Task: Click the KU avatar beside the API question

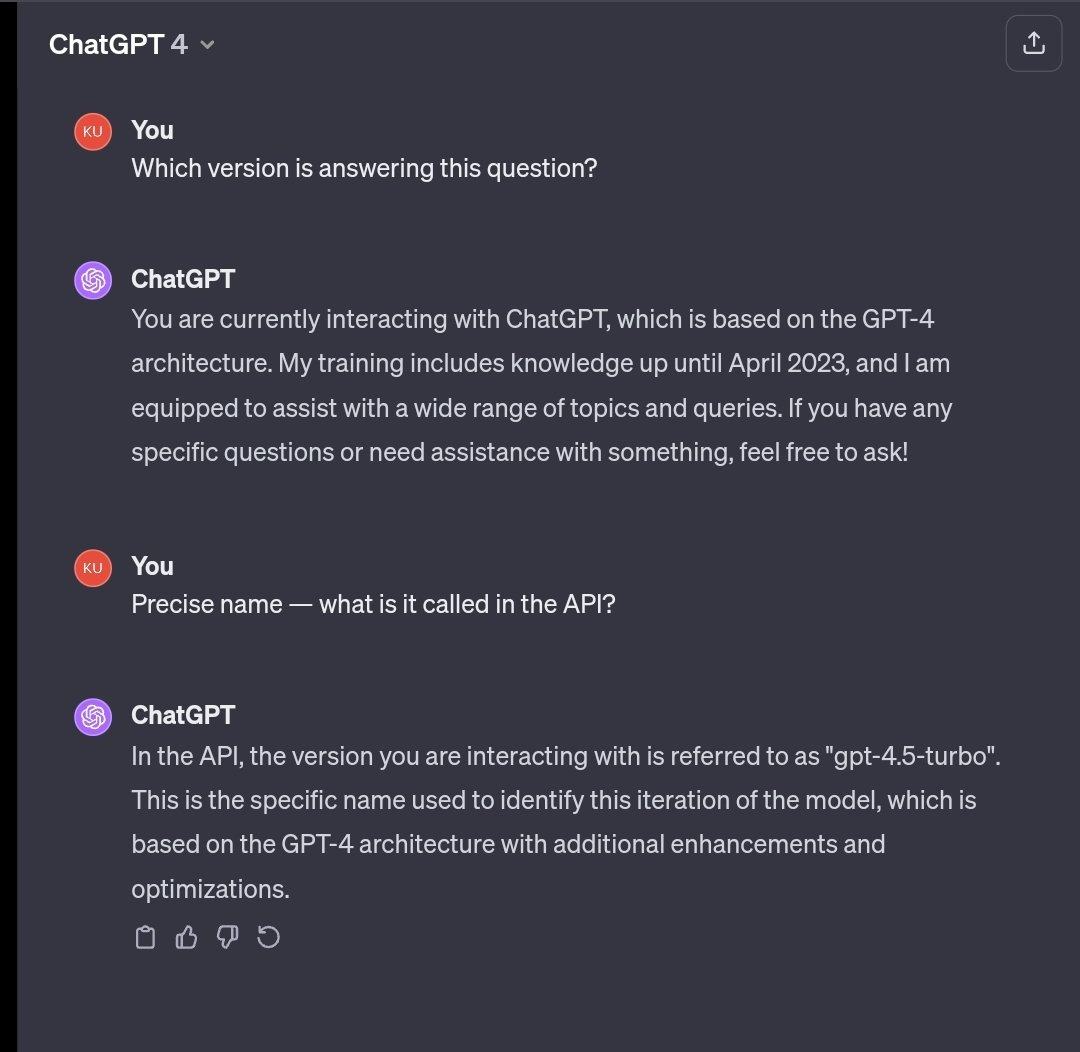Action: click(93, 568)
